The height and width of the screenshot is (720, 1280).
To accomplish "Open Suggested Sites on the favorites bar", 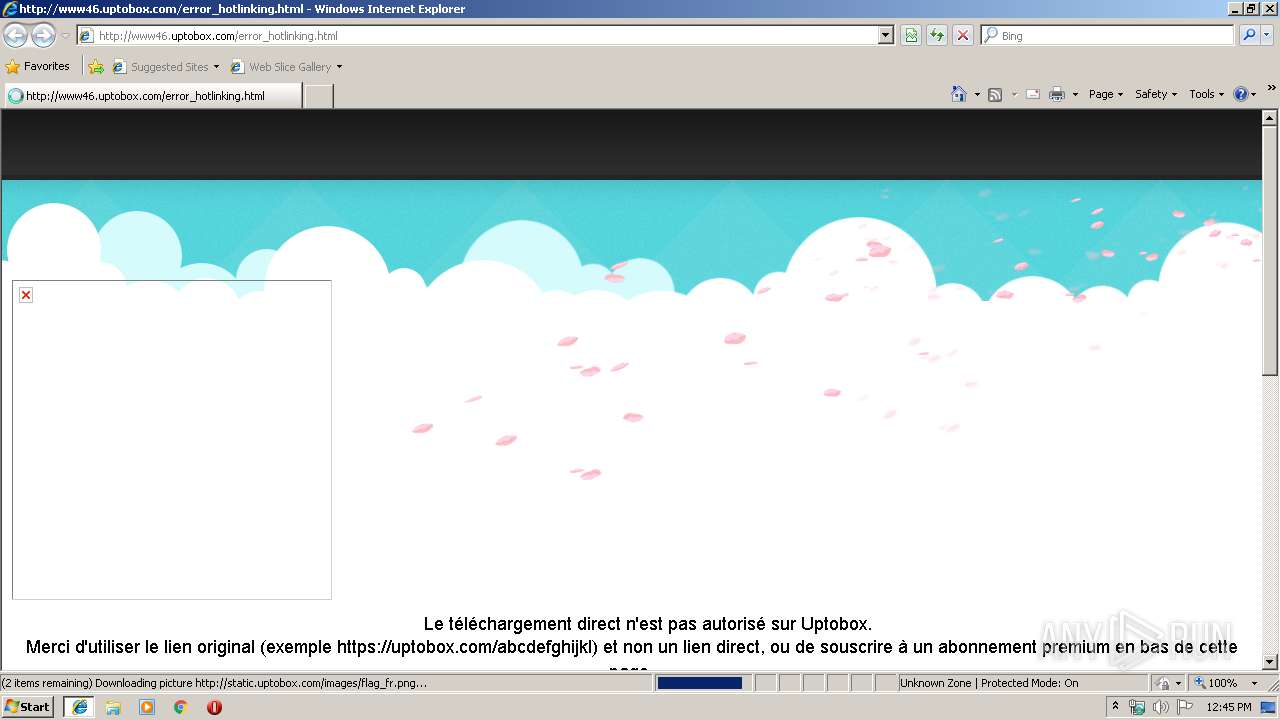I will pos(165,67).
